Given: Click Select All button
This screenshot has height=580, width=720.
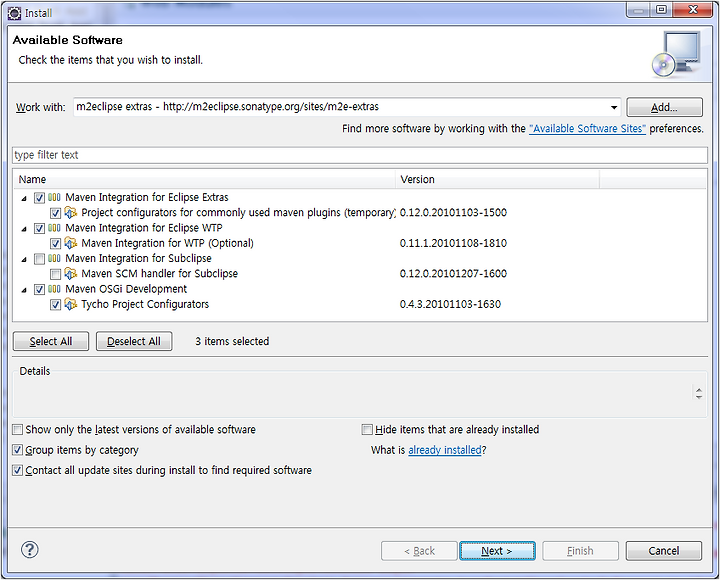Looking at the screenshot, I should click(51, 341).
